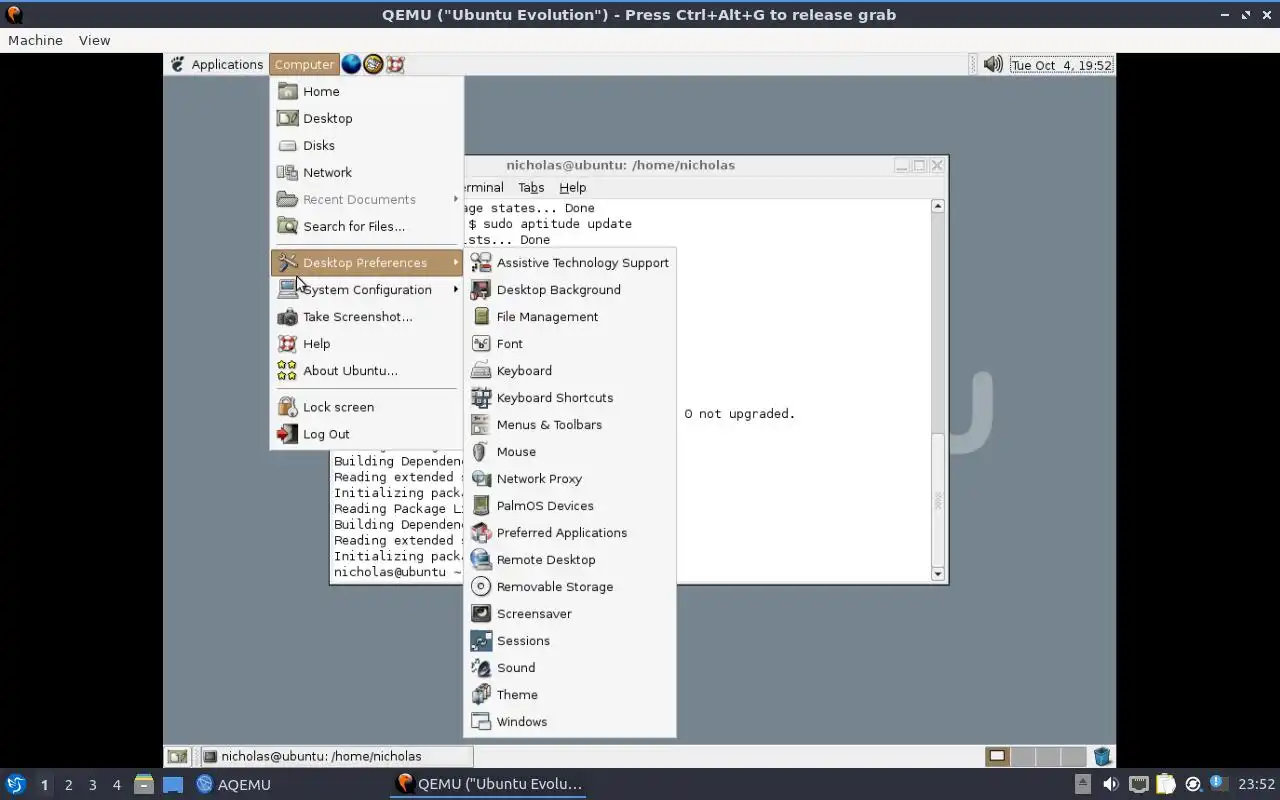The image size is (1280, 800).
Task: Click the Theme preferences icon
Action: coord(481,695)
